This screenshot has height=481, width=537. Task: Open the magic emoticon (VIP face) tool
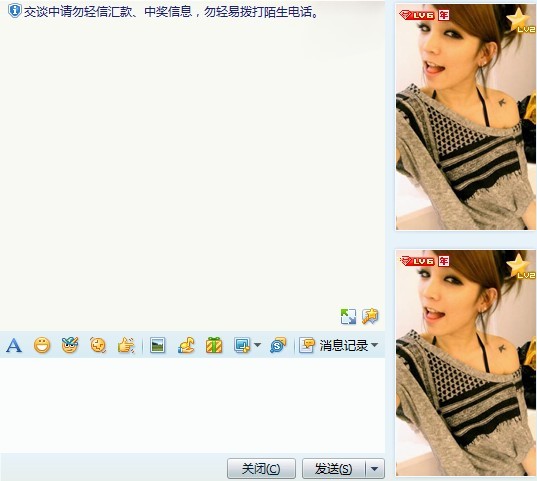70,345
